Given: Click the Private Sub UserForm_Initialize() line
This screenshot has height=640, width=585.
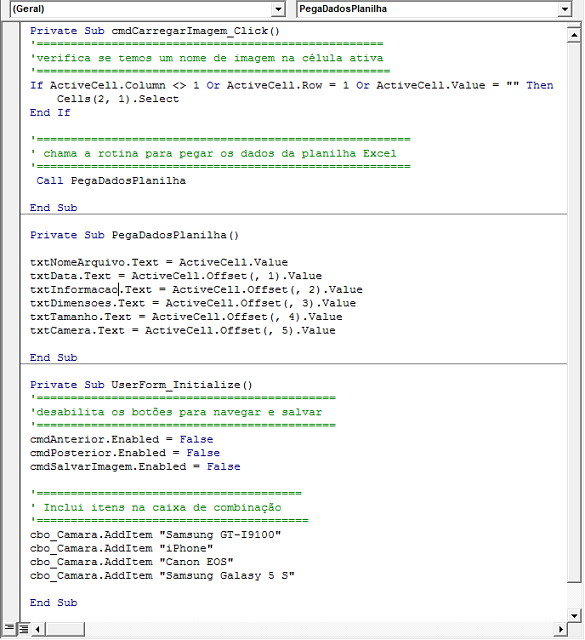Looking at the screenshot, I should tap(141, 385).
